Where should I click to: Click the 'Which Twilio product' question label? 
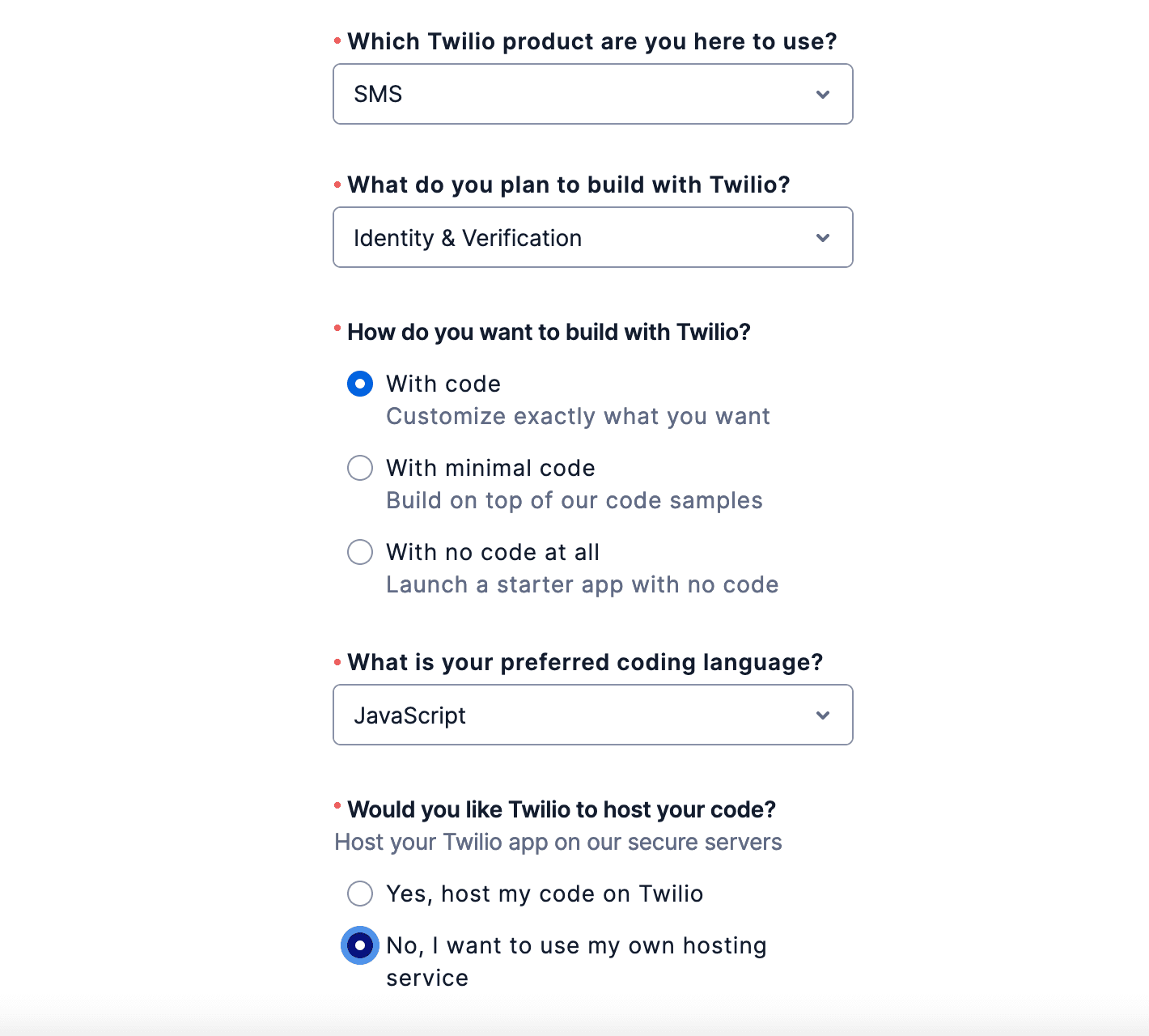coord(591,41)
